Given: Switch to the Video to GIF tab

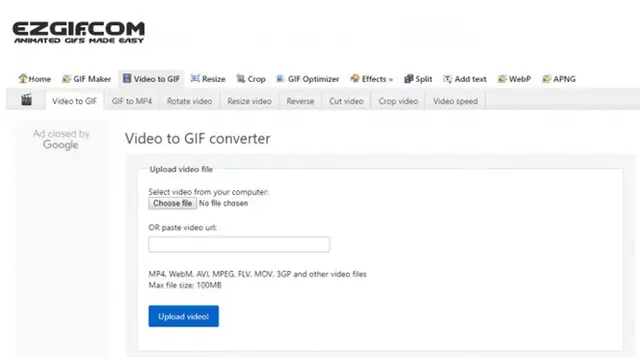Looking at the screenshot, I should tap(74, 101).
